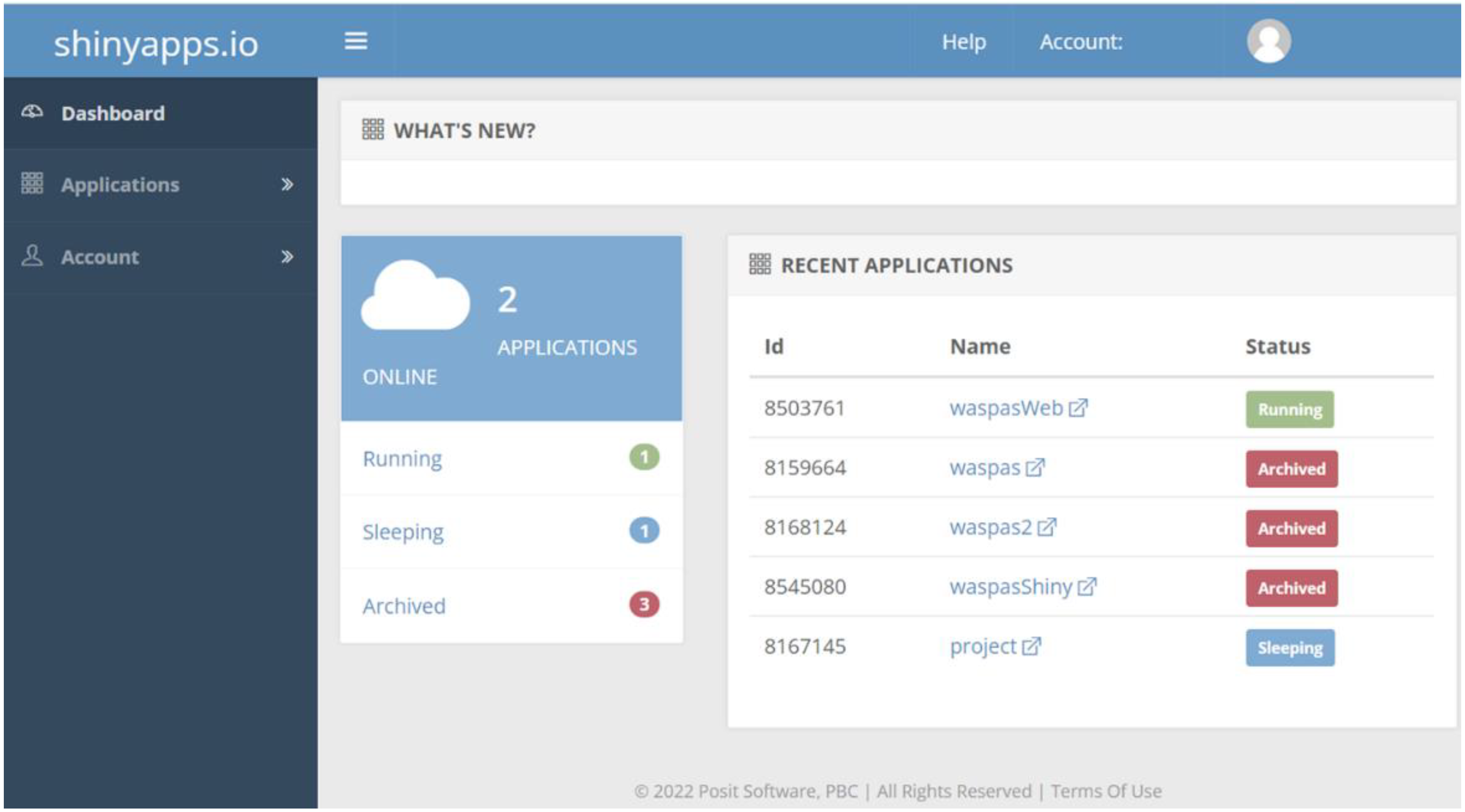
Task: Expand the Applications sidebar chevron
Action: point(287,184)
